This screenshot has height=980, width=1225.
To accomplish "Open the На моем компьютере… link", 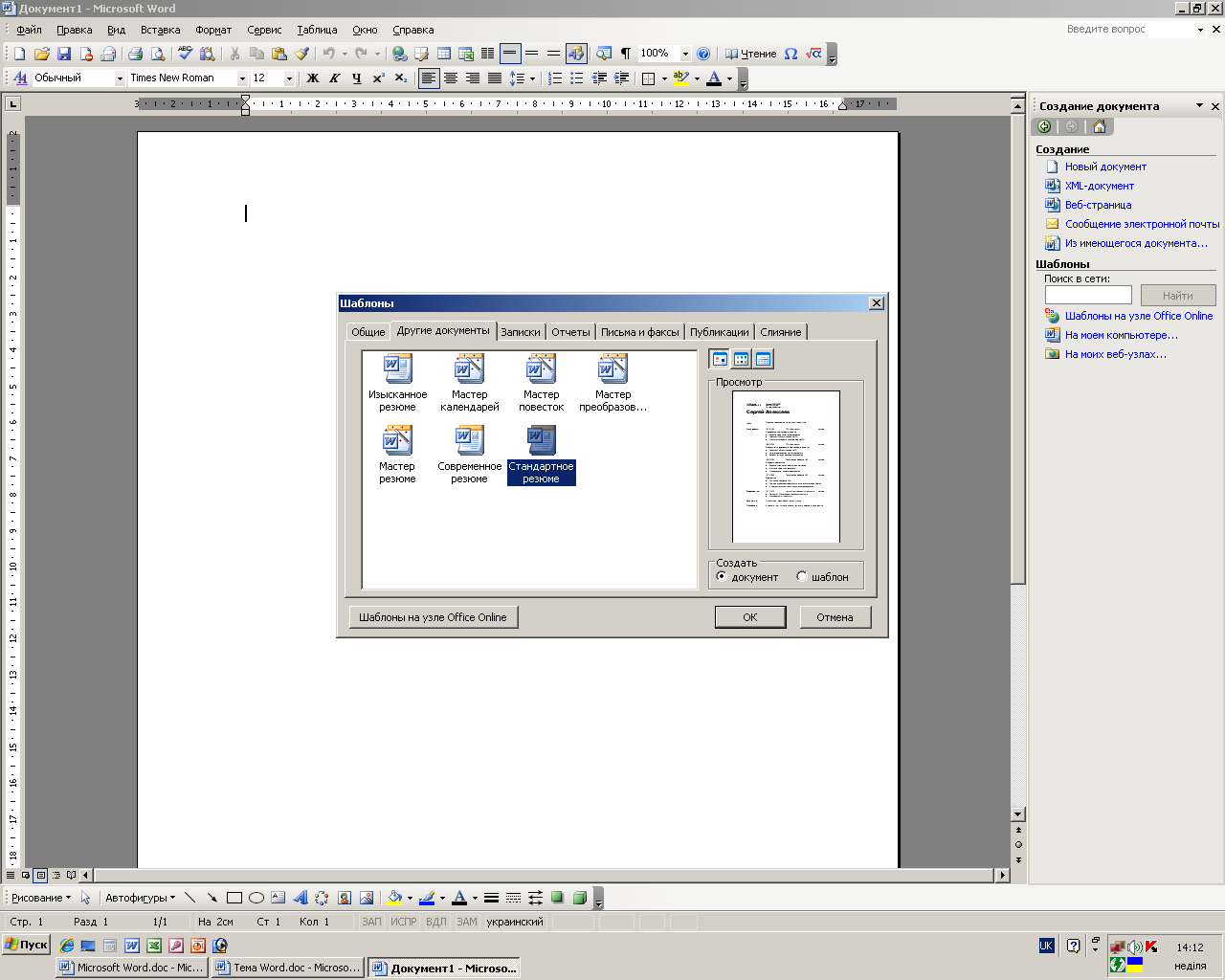I will [x=1122, y=335].
